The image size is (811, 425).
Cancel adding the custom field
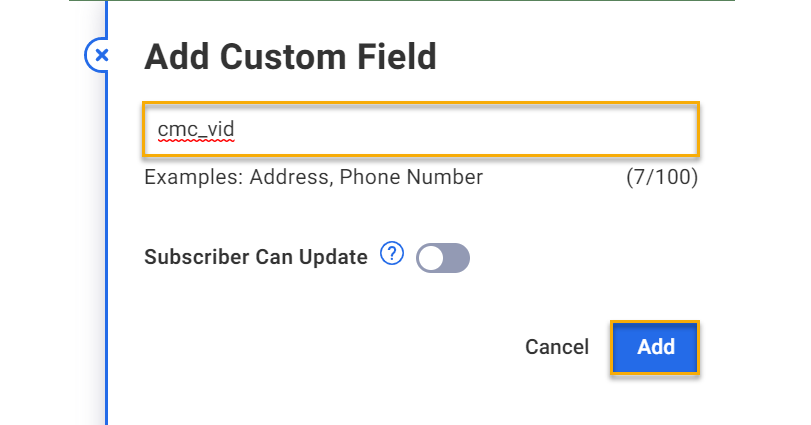click(557, 347)
